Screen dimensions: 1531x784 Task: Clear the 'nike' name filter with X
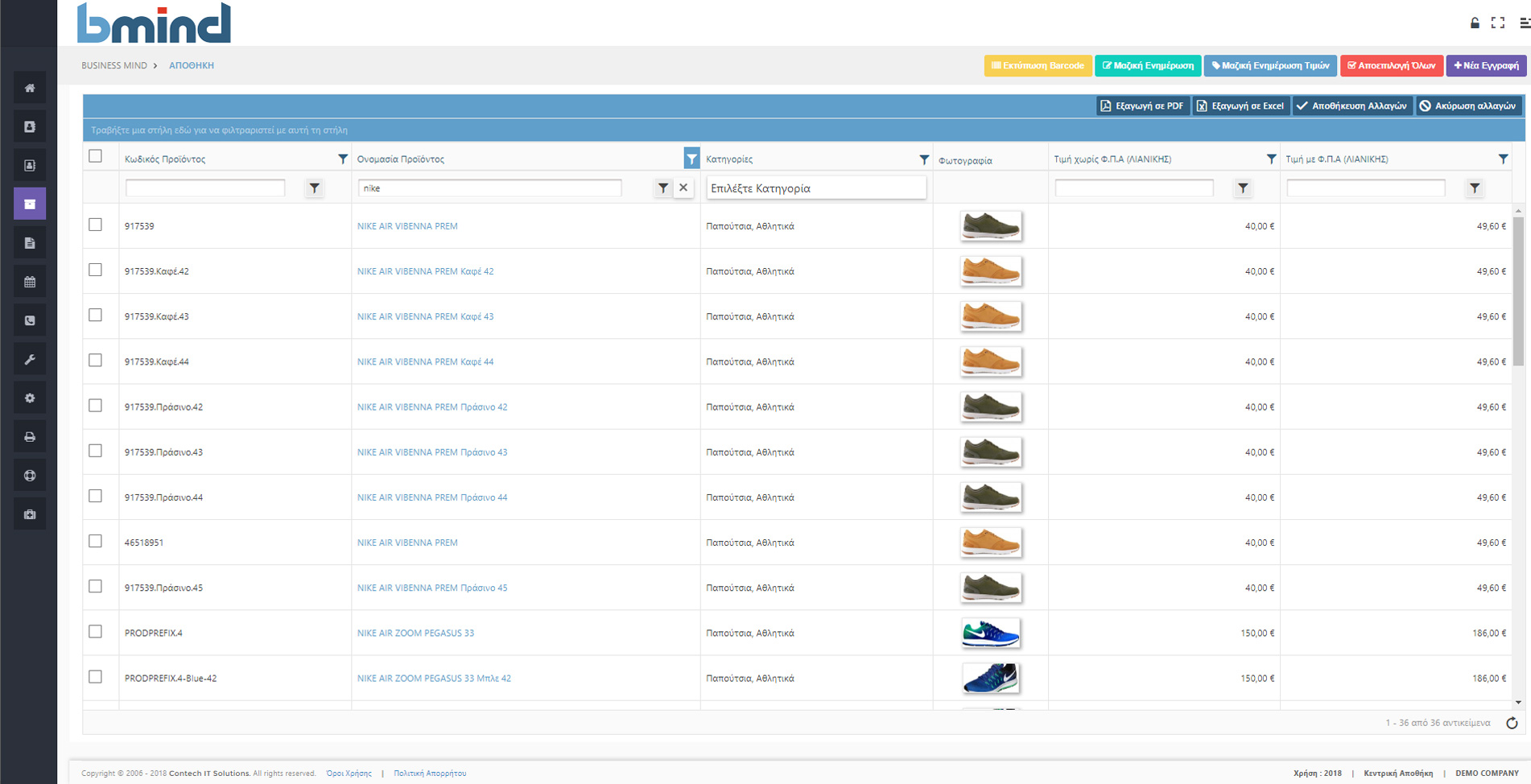pyautogui.click(x=683, y=188)
